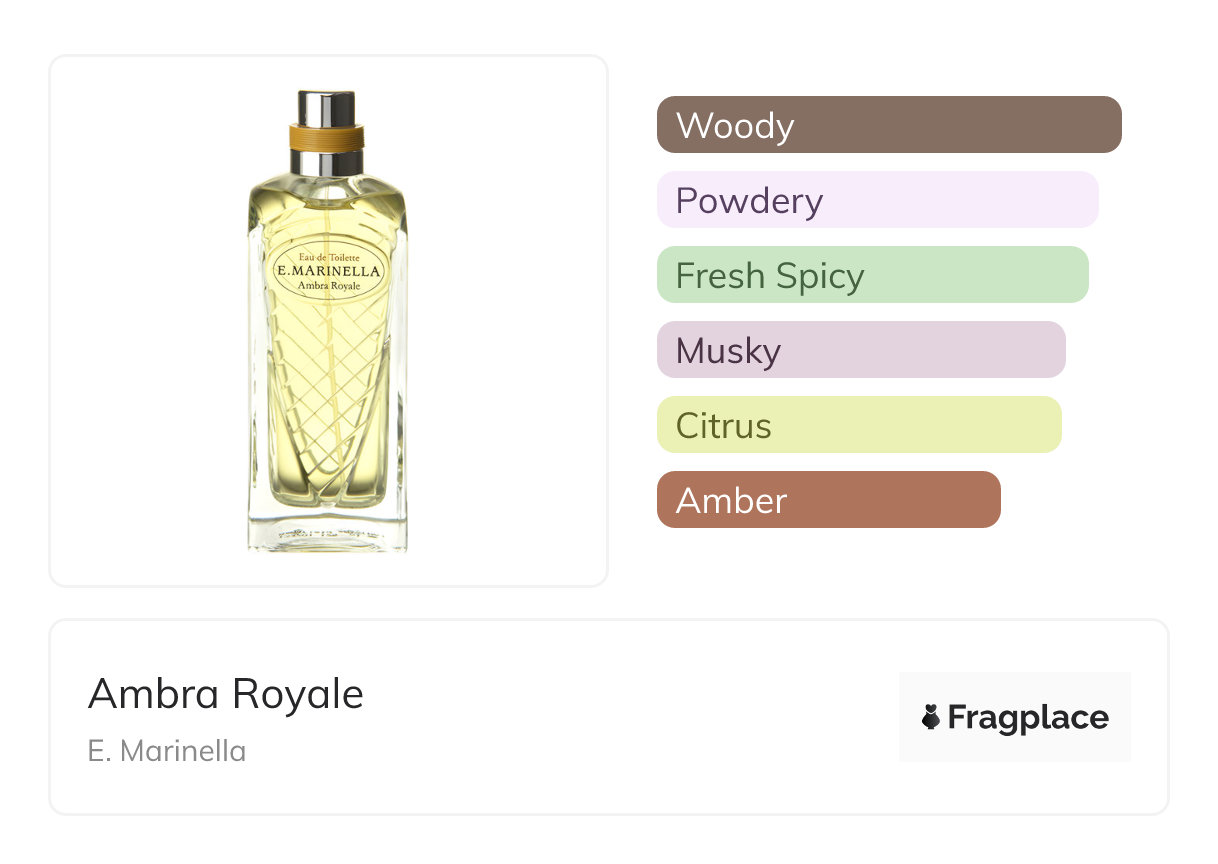The height and width of the screenshot is (864, 1218).
Task: Pick the Citrus accord bar
Action: tap(858, 425)
